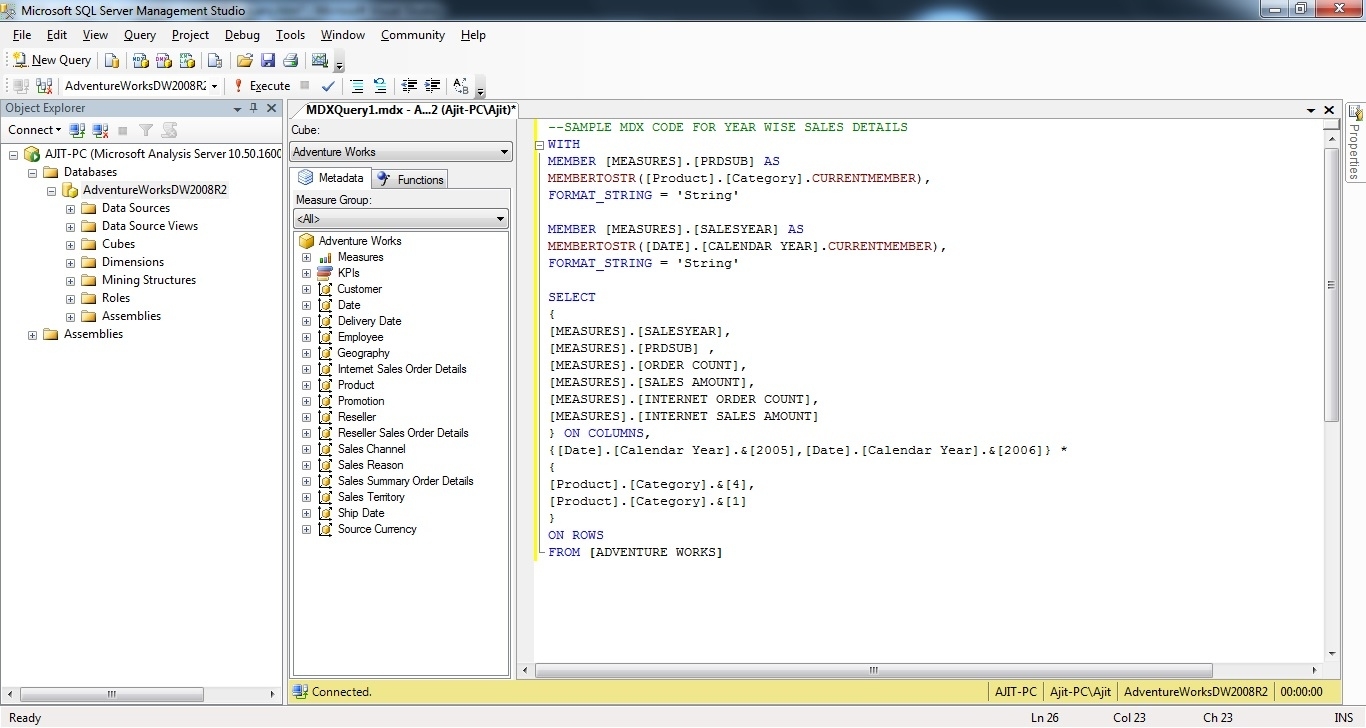The image size is (1366, 728).
Task: Decrease indent of the selected code
Action: tap(409, 86)
